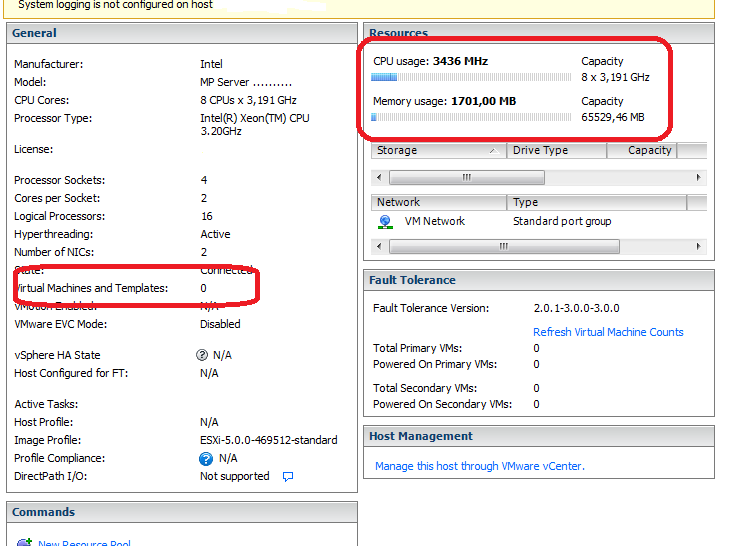Click the Model MP Server value
This screenshot has width=729, height=546.
point(246,82)
